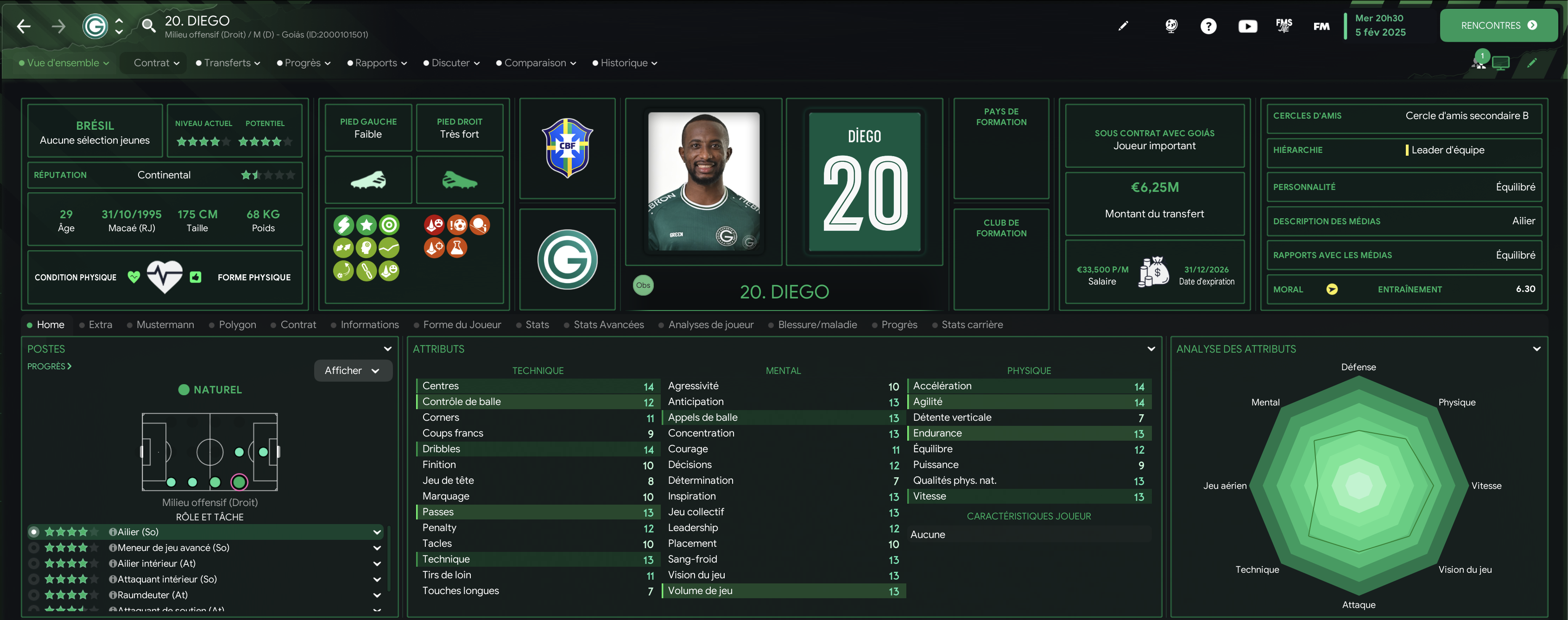Click the roles list scrollbar

point(389,558)
